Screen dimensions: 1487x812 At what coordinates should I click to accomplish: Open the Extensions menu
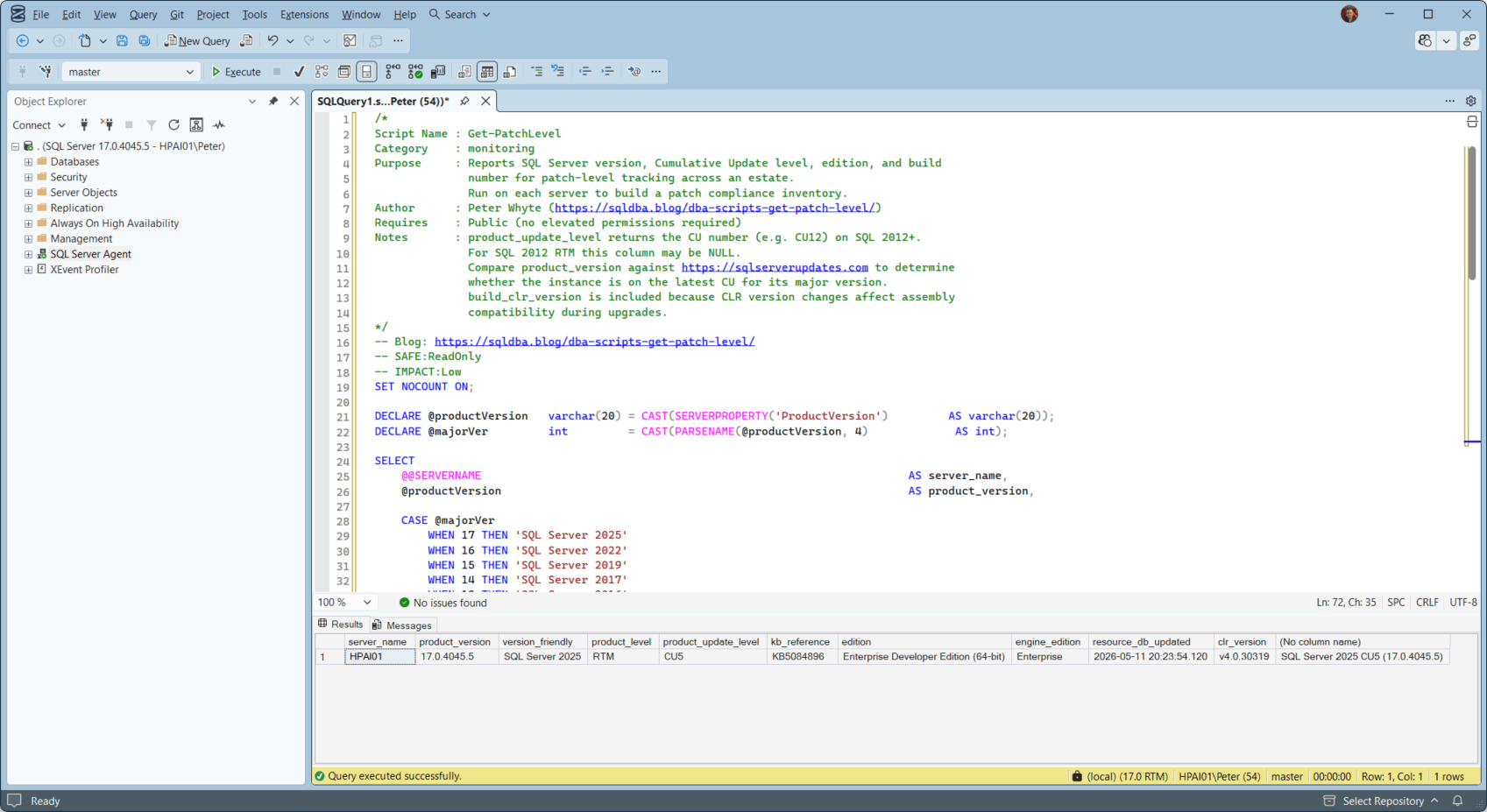point(304,14)
